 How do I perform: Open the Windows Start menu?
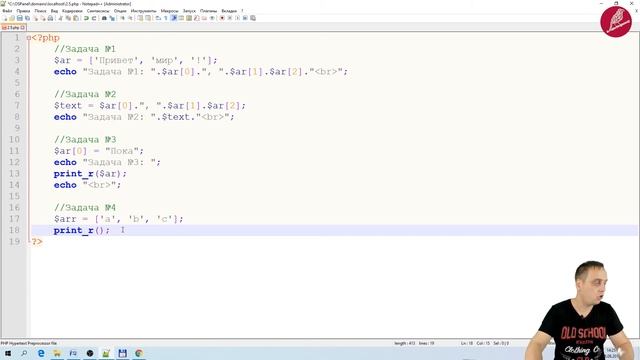click(8, 353)
